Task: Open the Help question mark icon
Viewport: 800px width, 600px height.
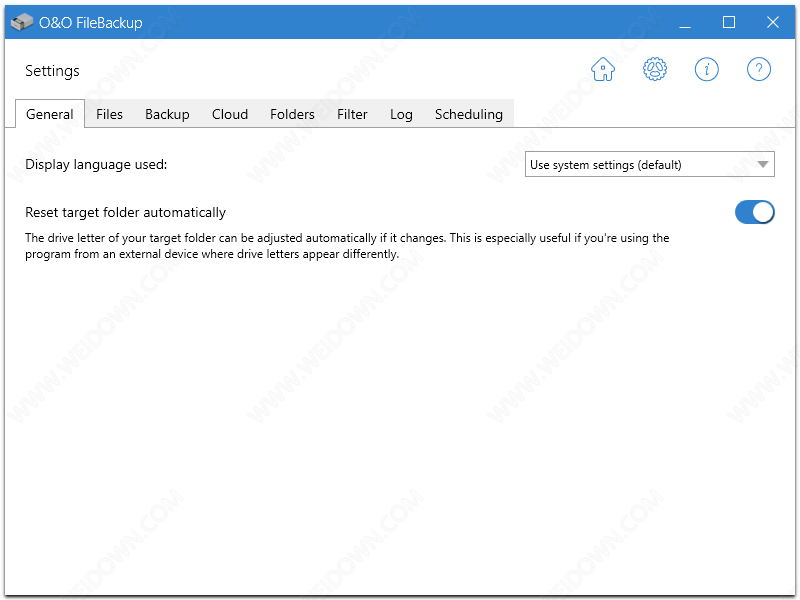Action: click(759, 69)
